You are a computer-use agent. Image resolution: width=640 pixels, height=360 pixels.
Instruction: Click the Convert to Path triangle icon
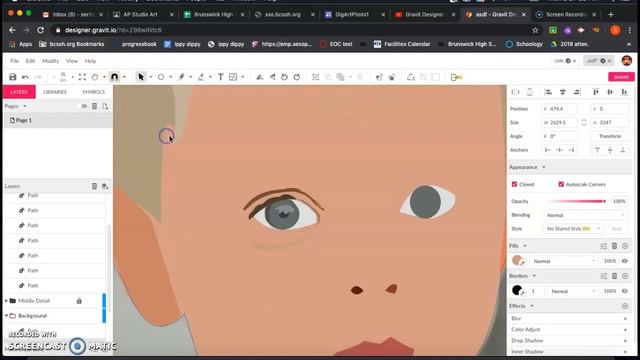click(411, 77)
